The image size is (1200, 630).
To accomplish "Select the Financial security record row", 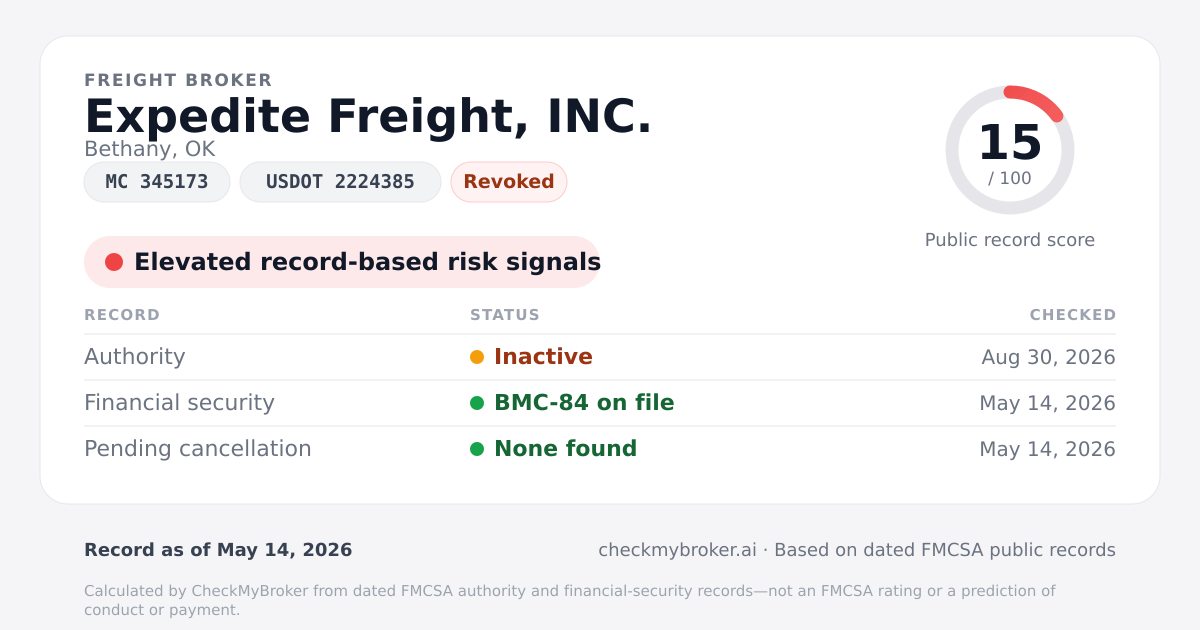I will coord(600,403).
